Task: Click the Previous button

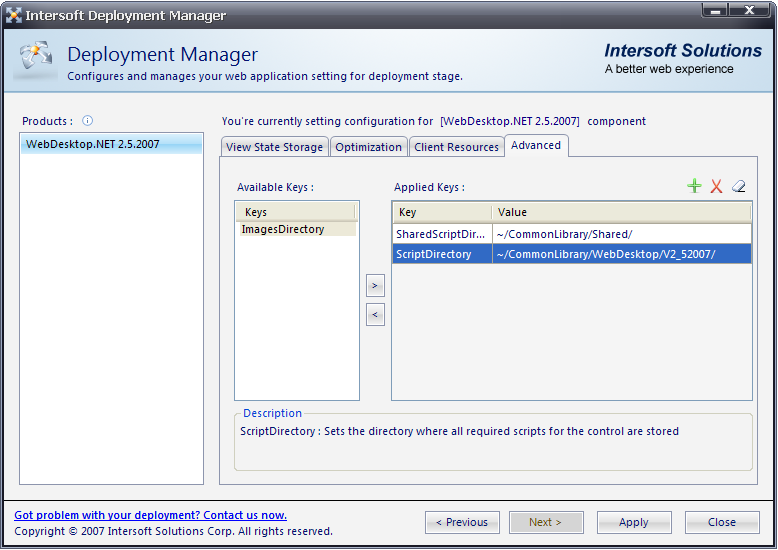Action: click(x=462, y=522)
